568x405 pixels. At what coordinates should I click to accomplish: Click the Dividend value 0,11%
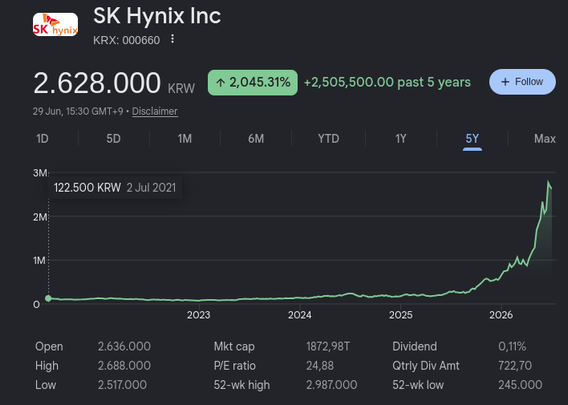(x=512, y=346)
